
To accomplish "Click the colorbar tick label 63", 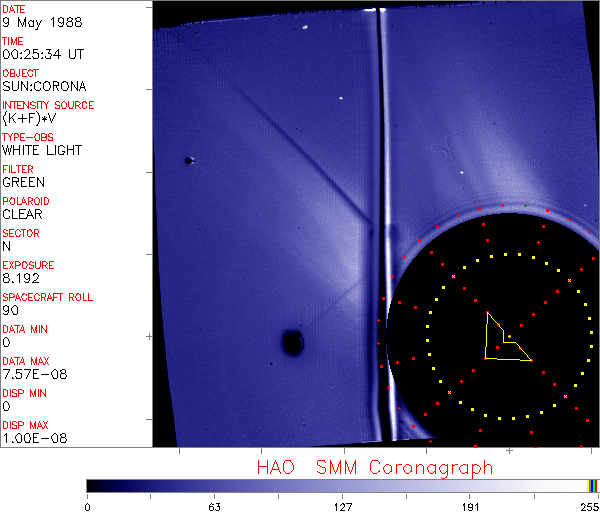I will tap(215, 505).
